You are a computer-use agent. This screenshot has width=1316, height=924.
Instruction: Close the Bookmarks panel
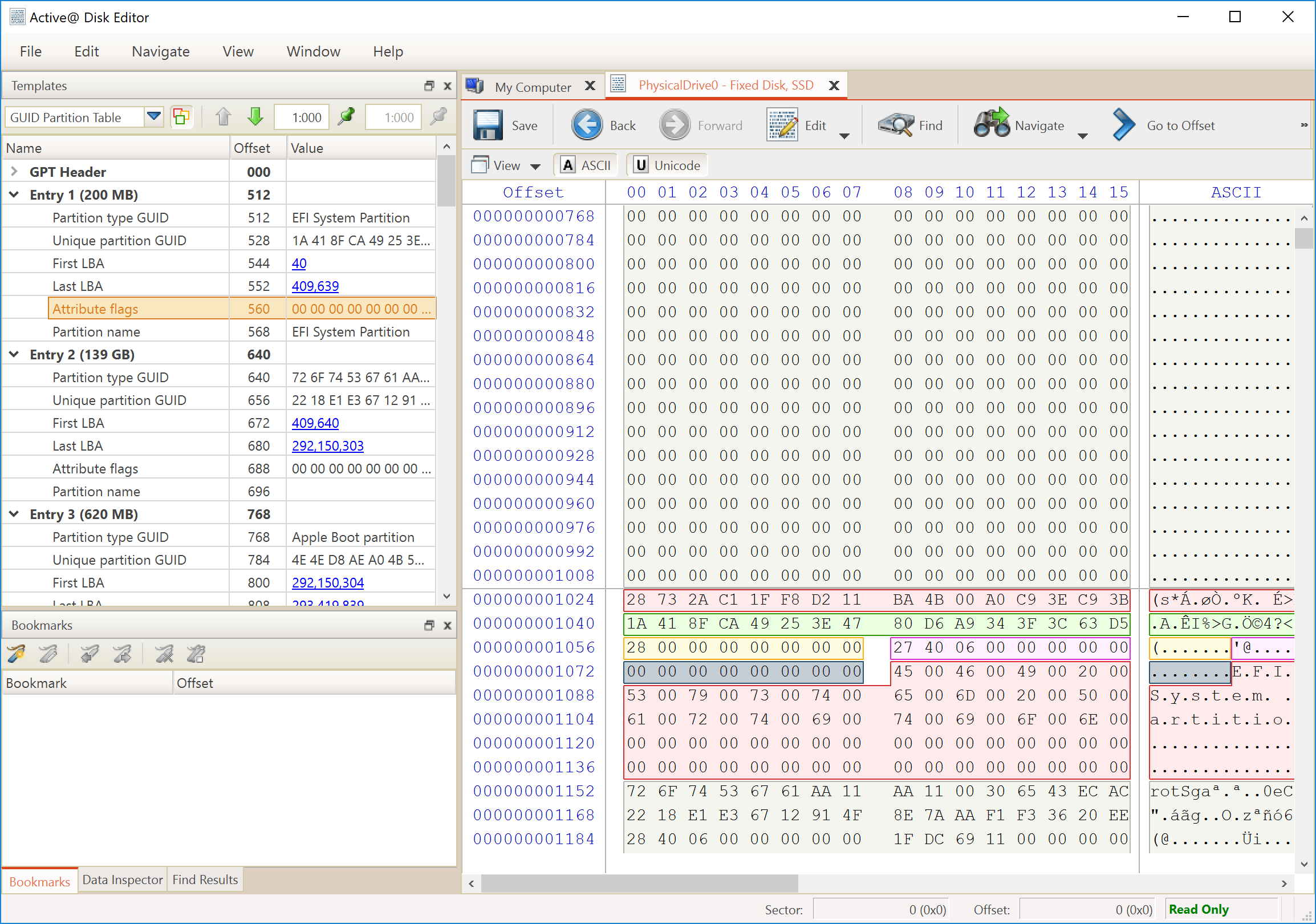click(x=448, y=625)
